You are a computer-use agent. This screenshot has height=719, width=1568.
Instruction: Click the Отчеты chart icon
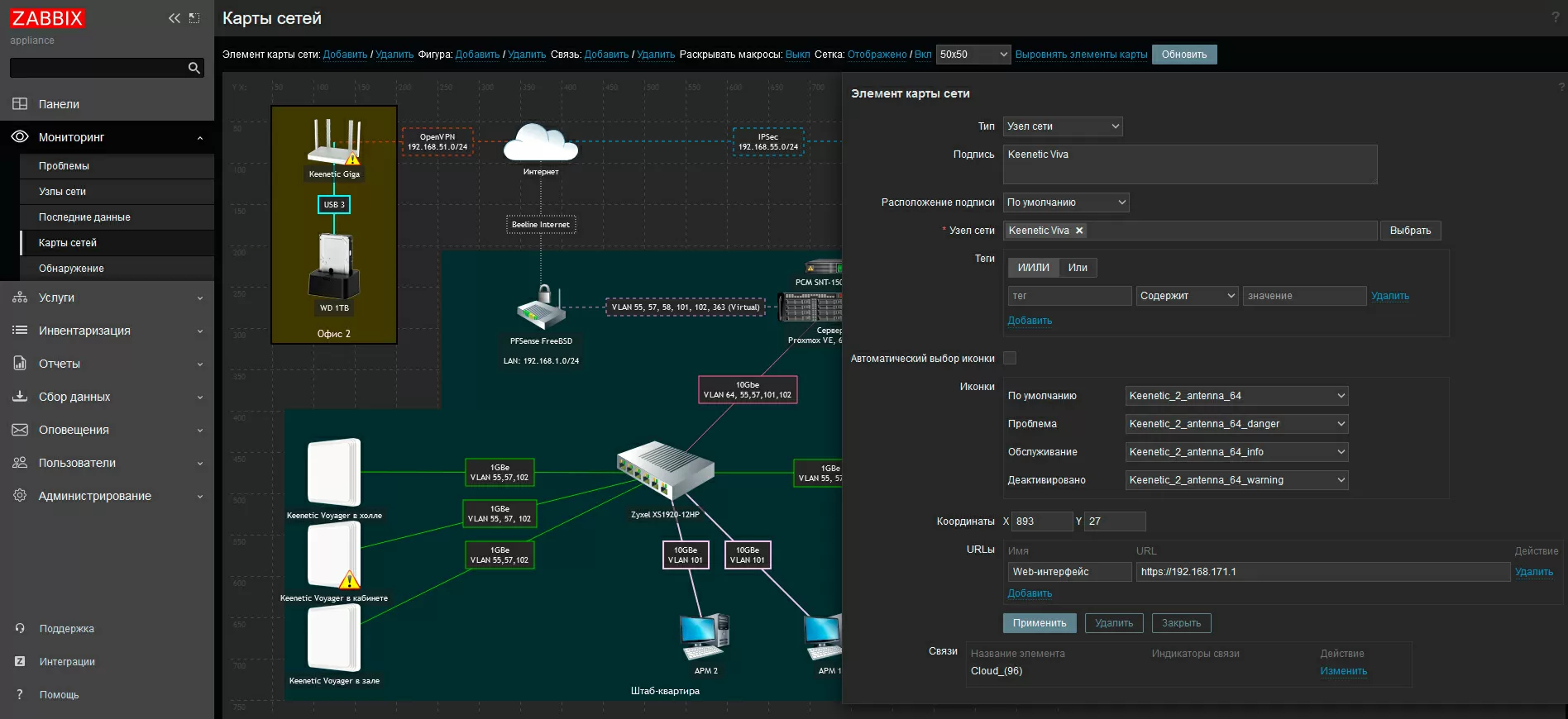click(x=20, y=364)
